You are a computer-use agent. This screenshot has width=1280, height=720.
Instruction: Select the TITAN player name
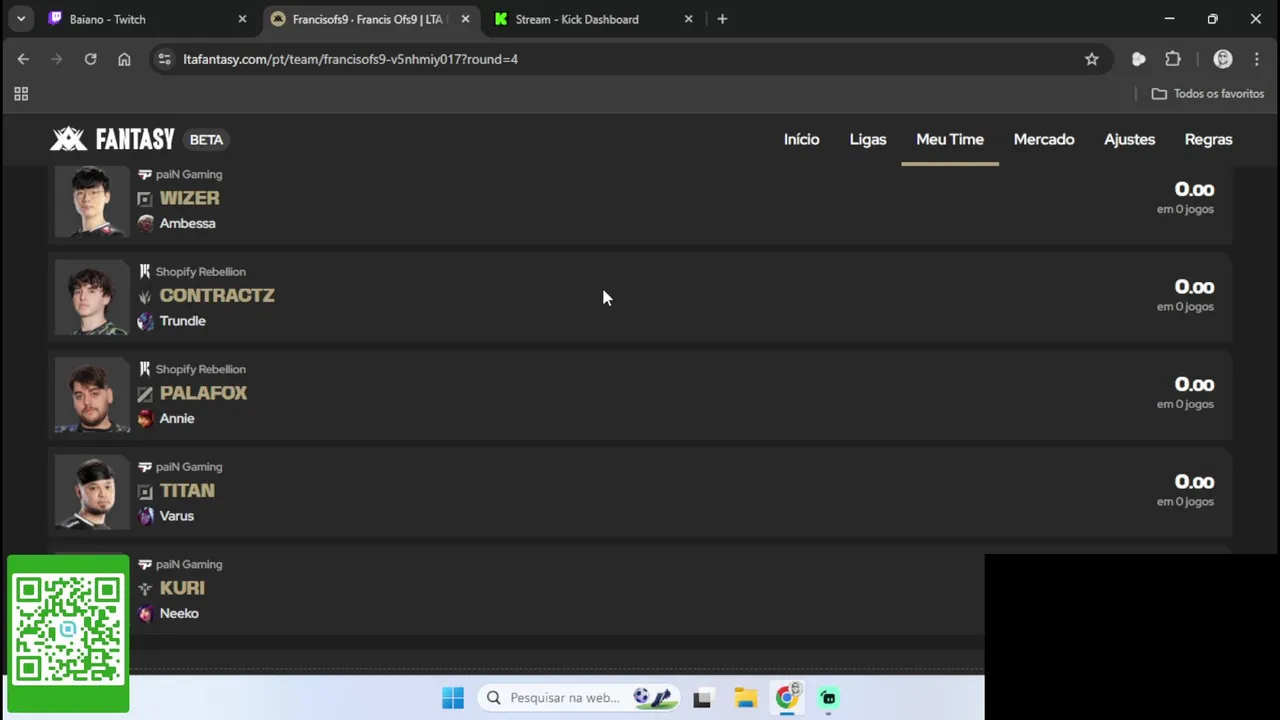tap(187, 491)
